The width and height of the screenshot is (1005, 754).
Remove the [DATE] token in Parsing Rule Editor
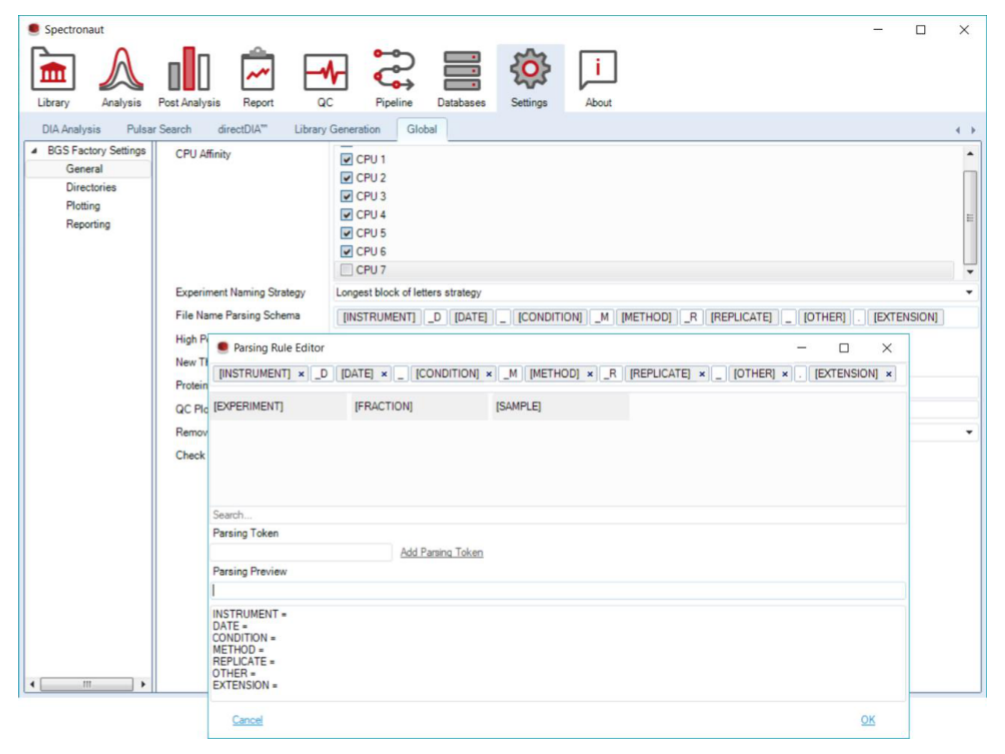(384, 374)
